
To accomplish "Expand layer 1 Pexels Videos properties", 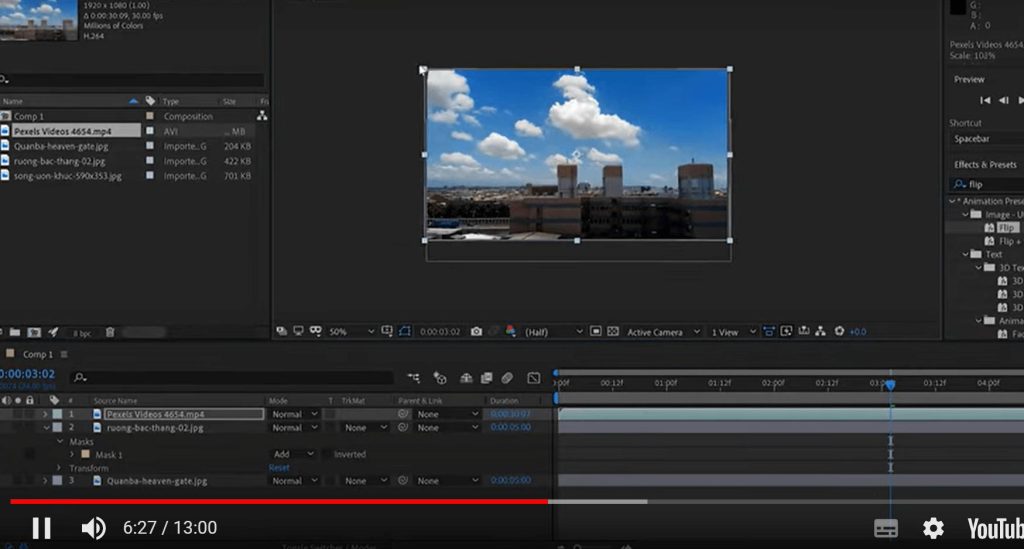I will 45,414.
